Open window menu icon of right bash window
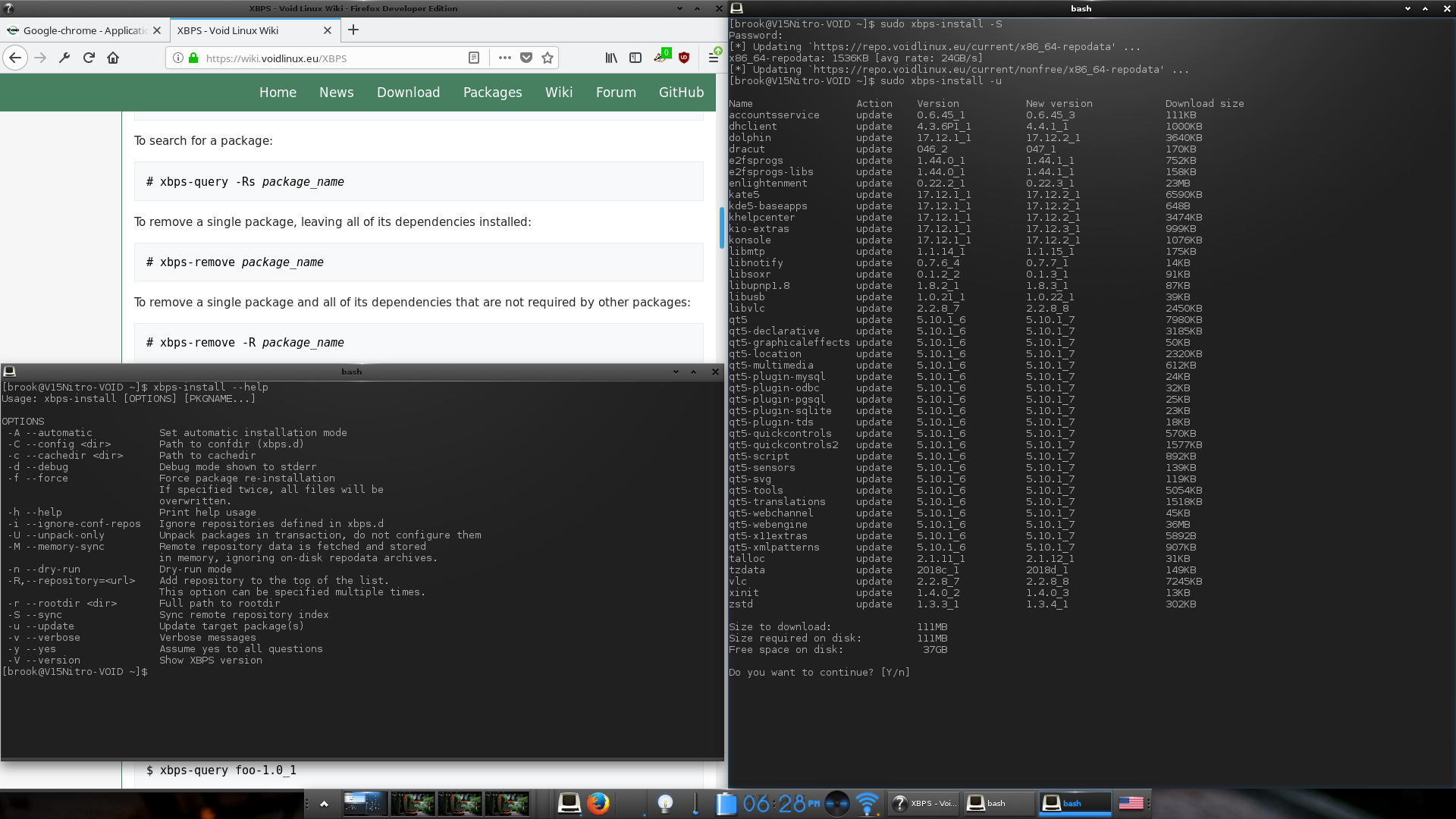1456x819 pixels. coord(736,8)
